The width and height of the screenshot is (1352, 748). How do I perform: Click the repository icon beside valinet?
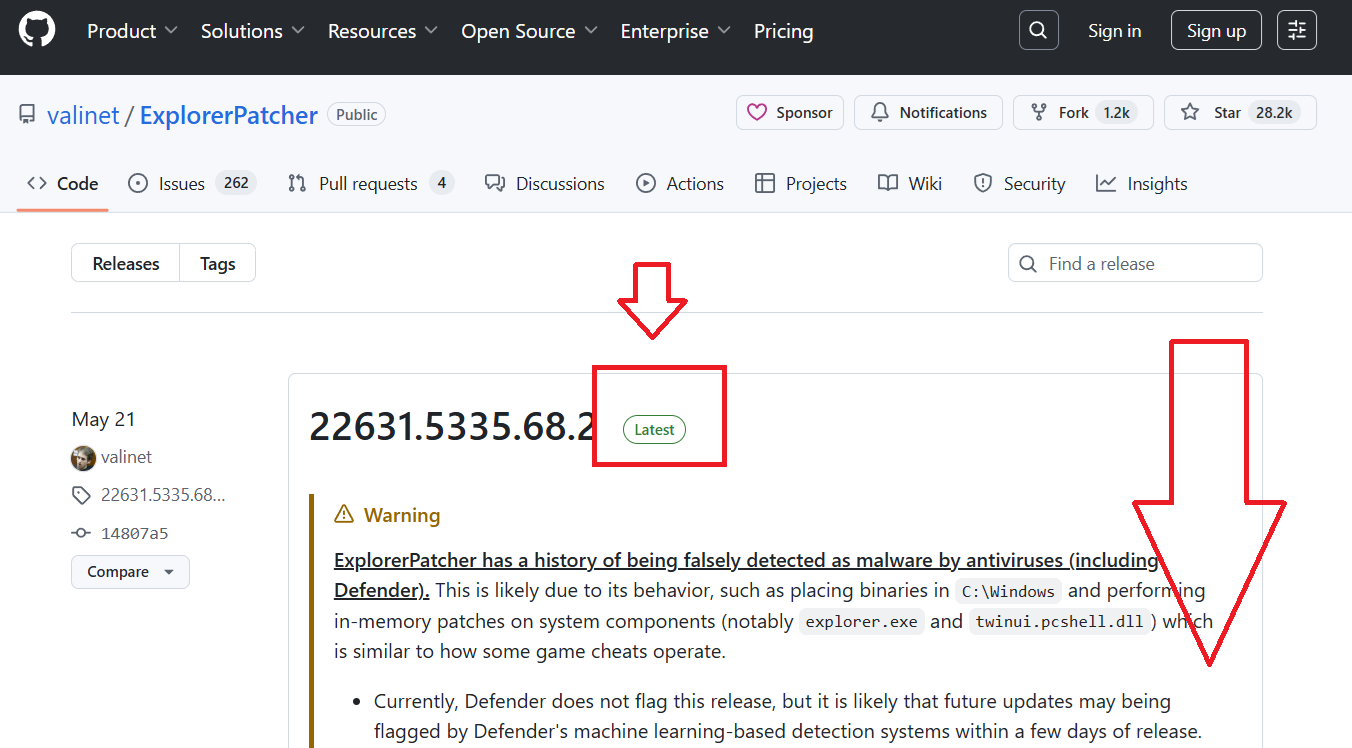pyautogui.click(x=28, y=114)
